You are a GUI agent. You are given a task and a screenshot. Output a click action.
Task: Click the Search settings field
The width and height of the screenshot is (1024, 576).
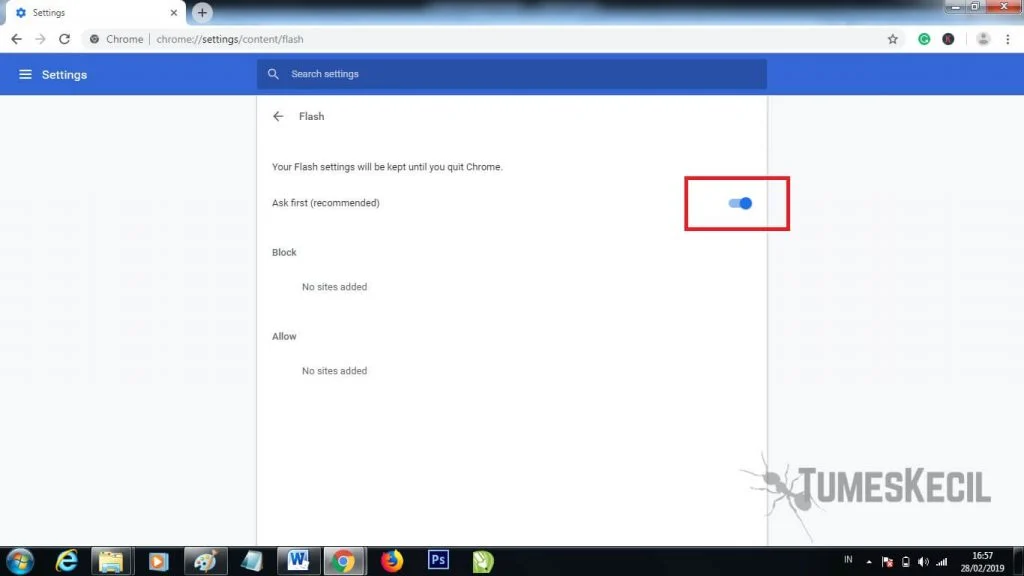click(x=511, y=74)
